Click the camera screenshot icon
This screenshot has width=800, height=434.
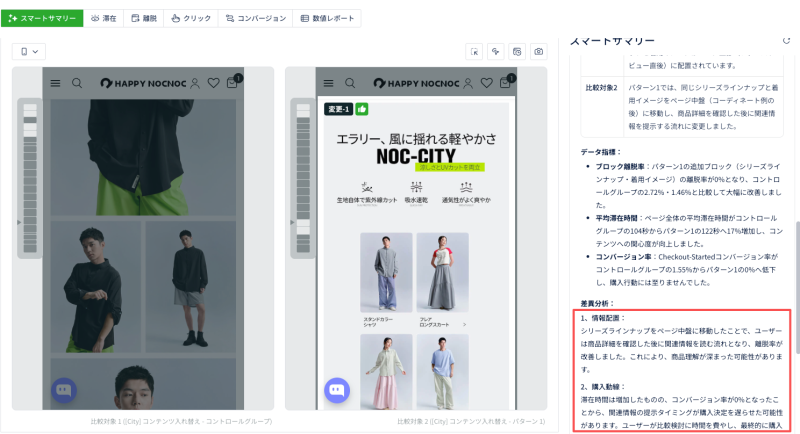(538, 51)
